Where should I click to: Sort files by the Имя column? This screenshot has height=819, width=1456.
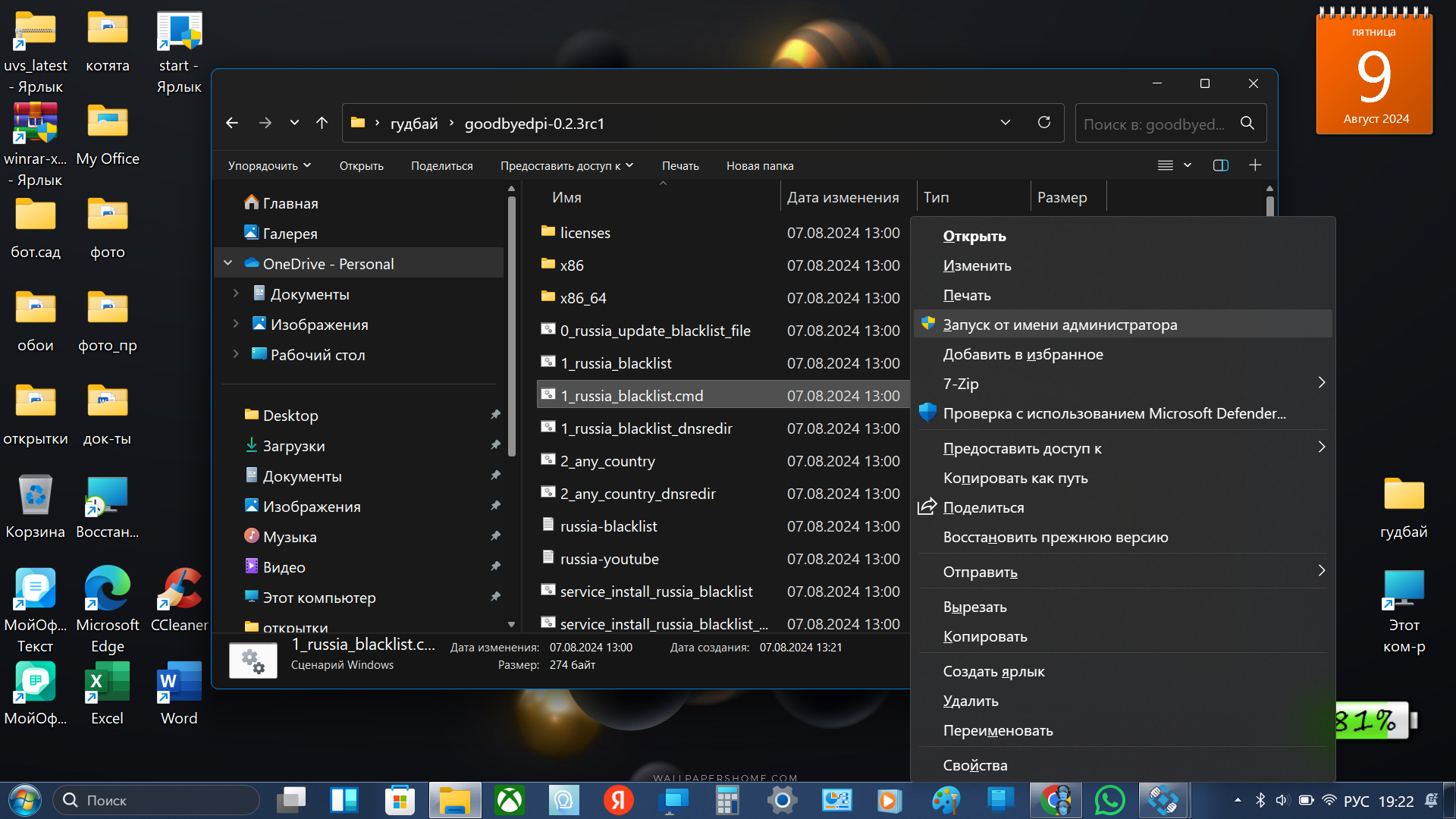(x=567, y=197)
